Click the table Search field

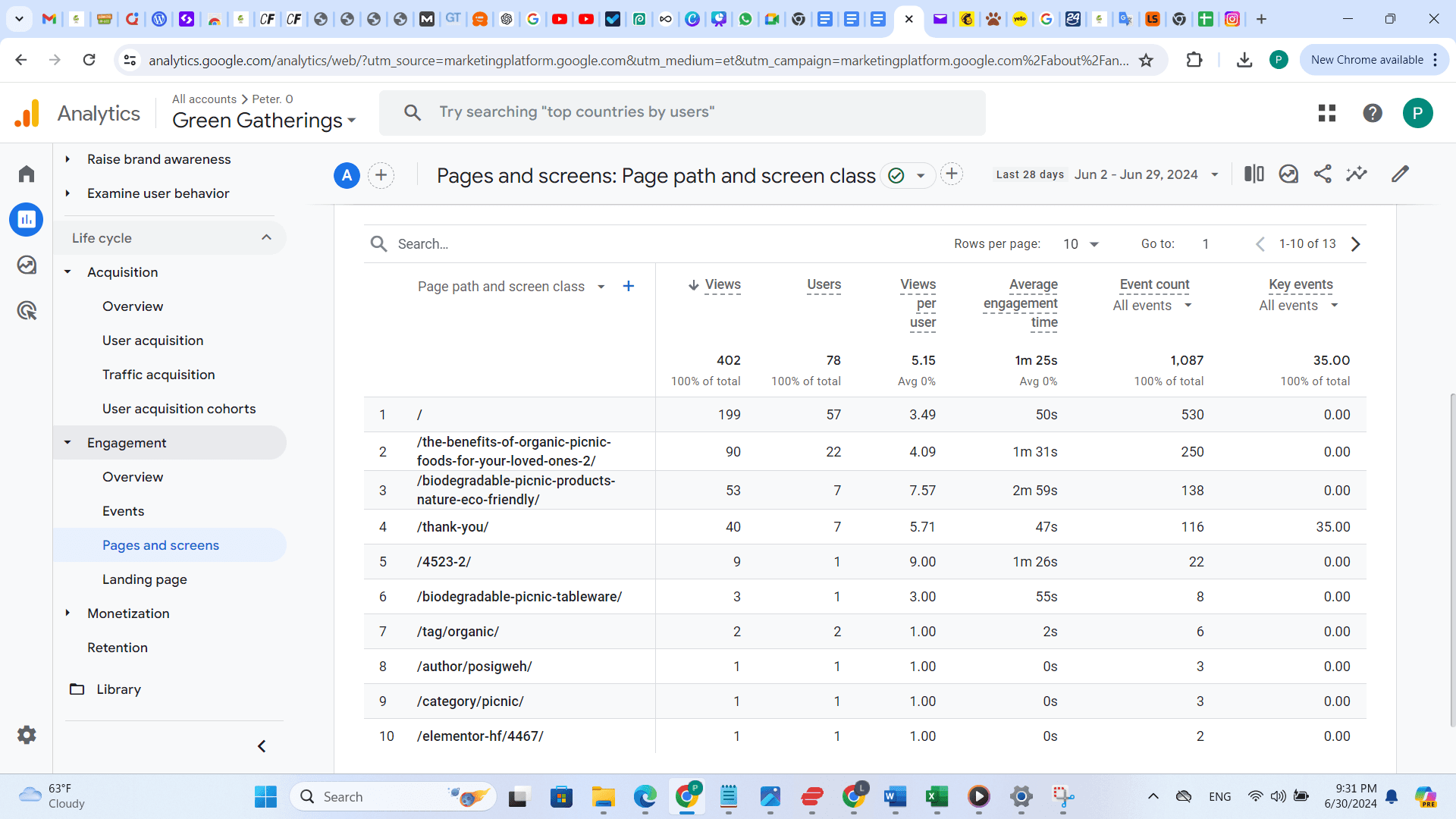[x=423, y=244]
